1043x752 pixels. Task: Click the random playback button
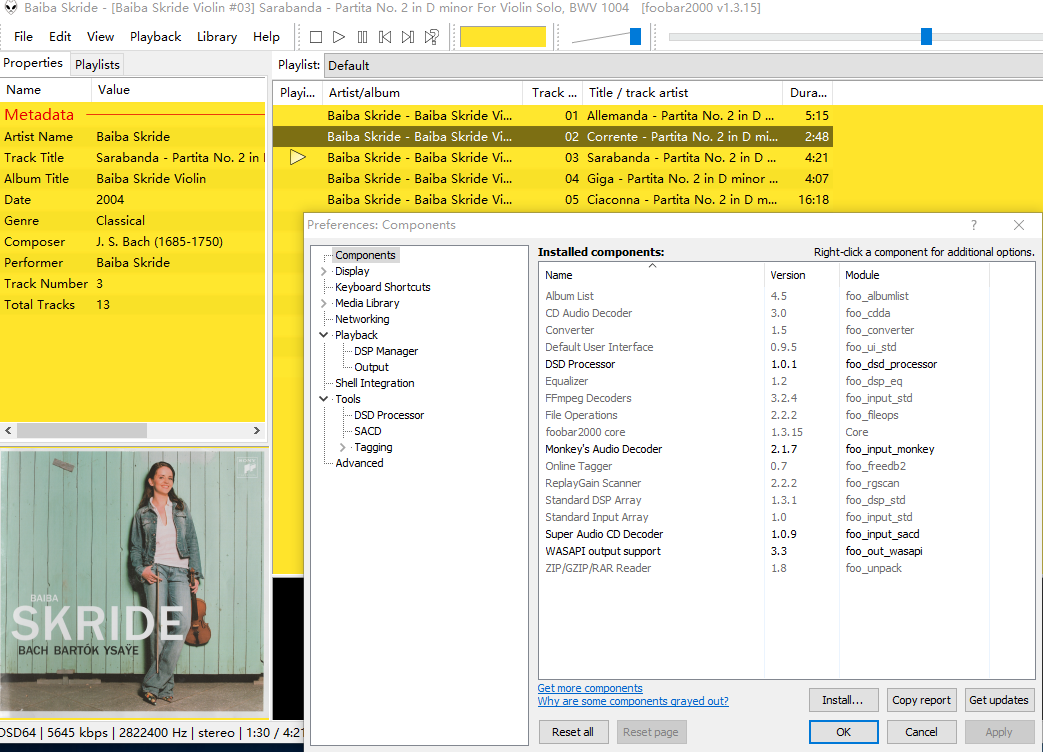[x=431, y=37]
